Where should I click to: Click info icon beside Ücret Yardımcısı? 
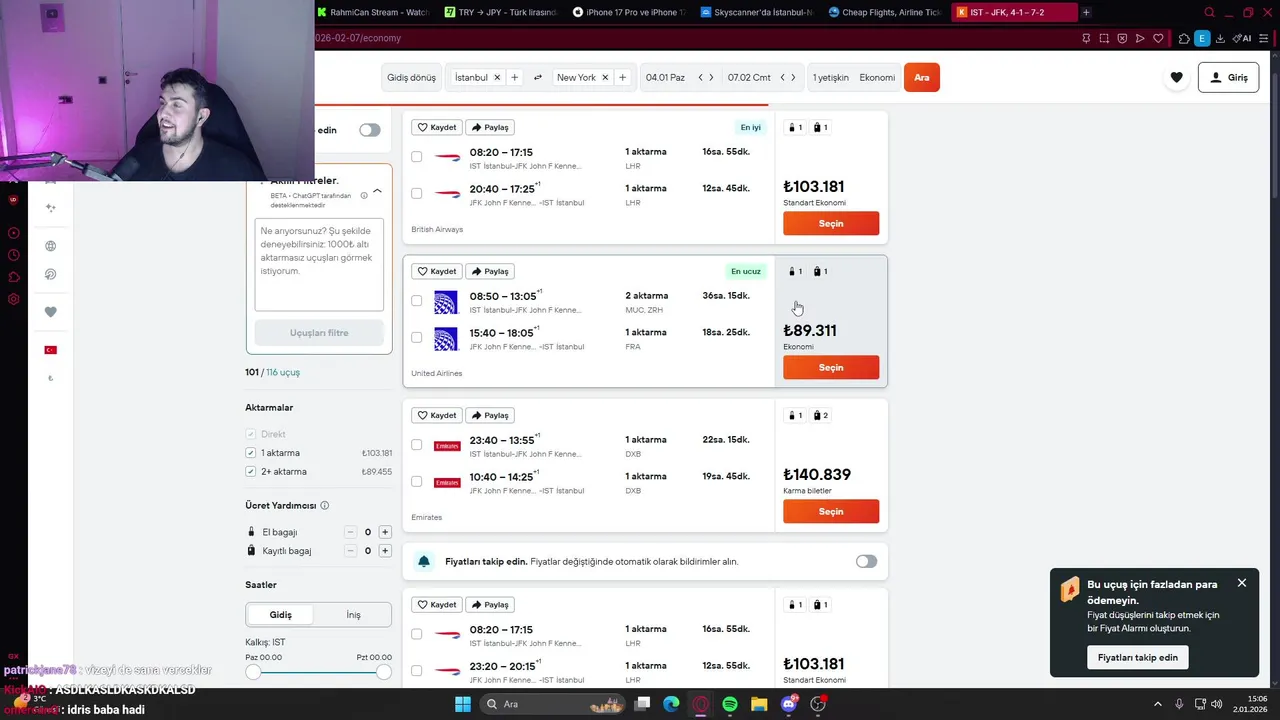pos(325,506)
